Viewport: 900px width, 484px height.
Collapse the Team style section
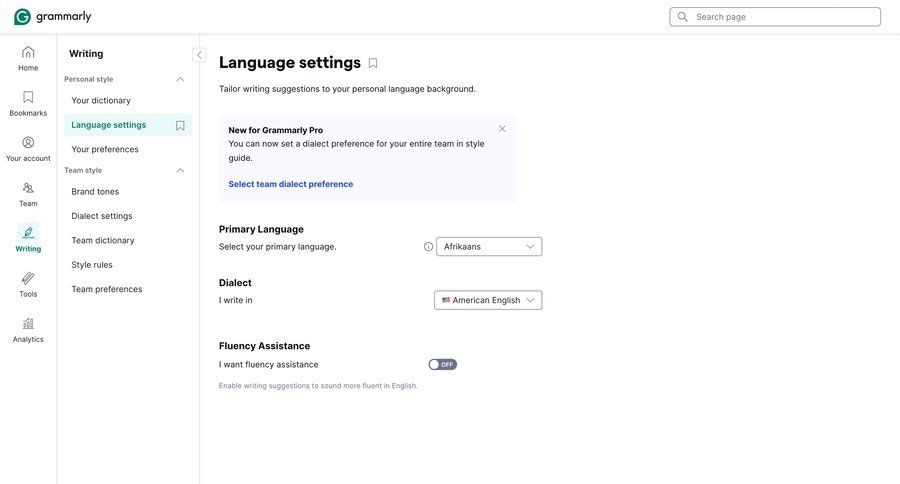pyautogui.click(x=180, y=170)
